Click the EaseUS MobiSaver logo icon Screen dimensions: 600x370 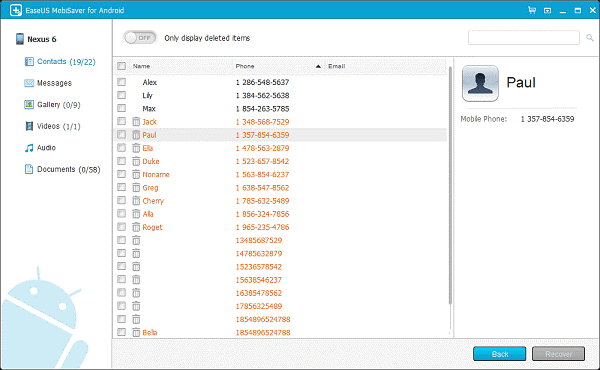tap(16, 10)
